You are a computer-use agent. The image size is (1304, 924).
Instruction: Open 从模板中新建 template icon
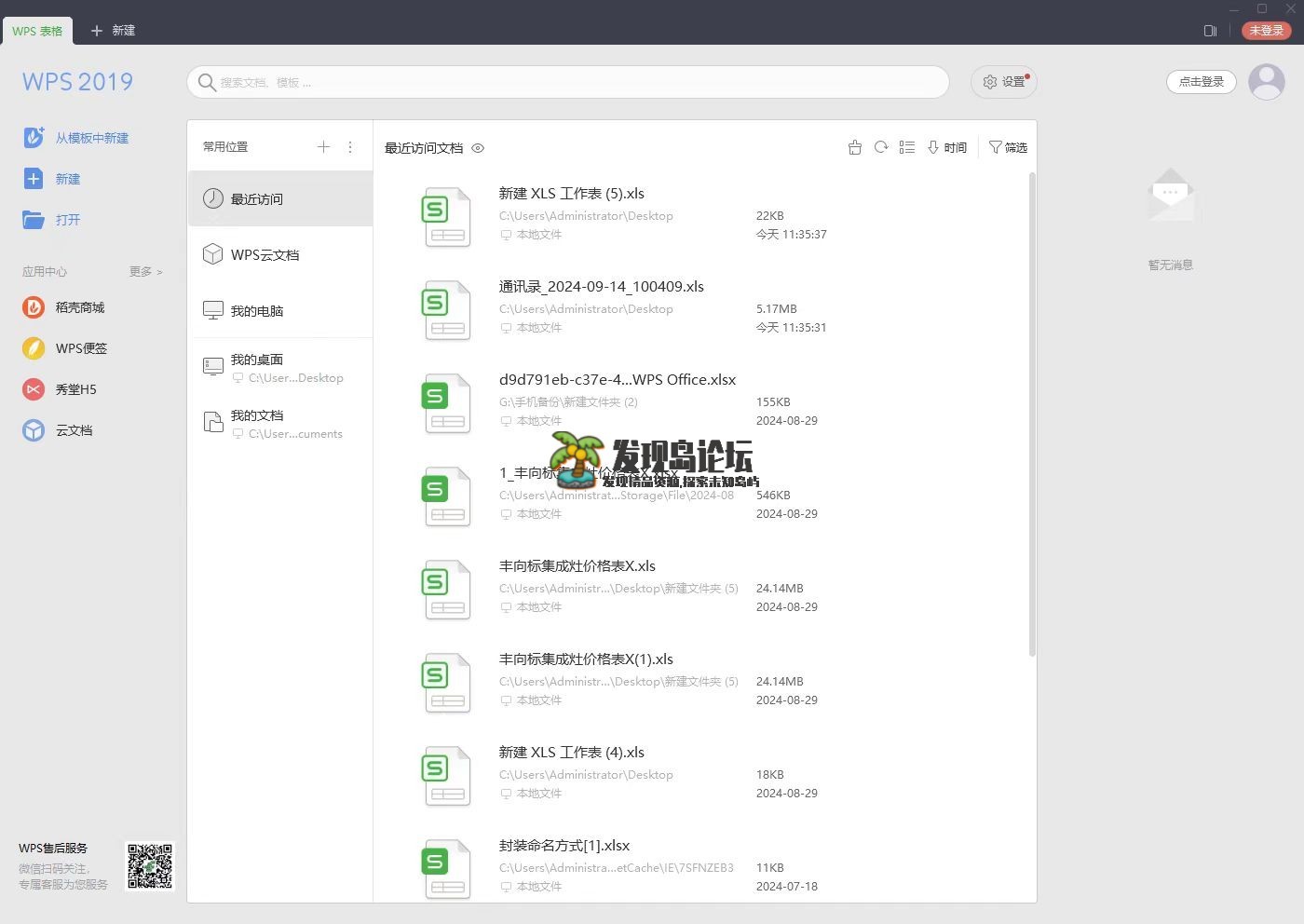34,137
